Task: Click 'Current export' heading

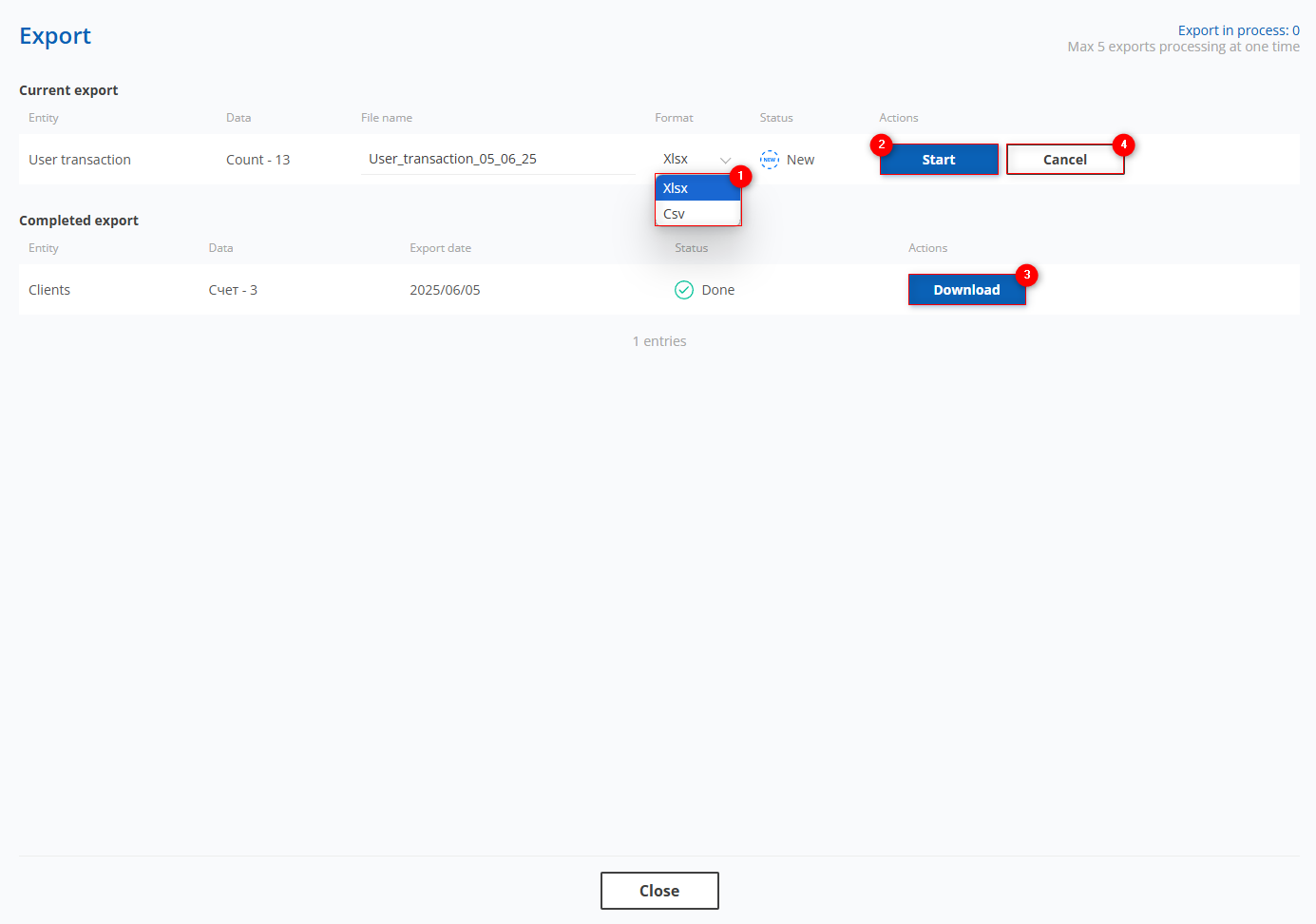Action: 68,90
